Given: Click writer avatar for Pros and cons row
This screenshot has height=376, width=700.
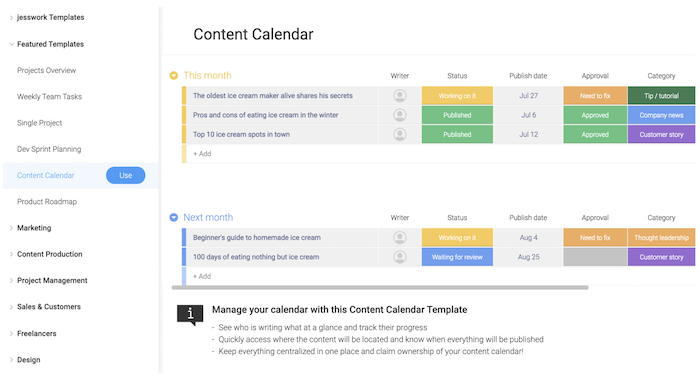Looking at the screenshot, I should pos(400,115).
